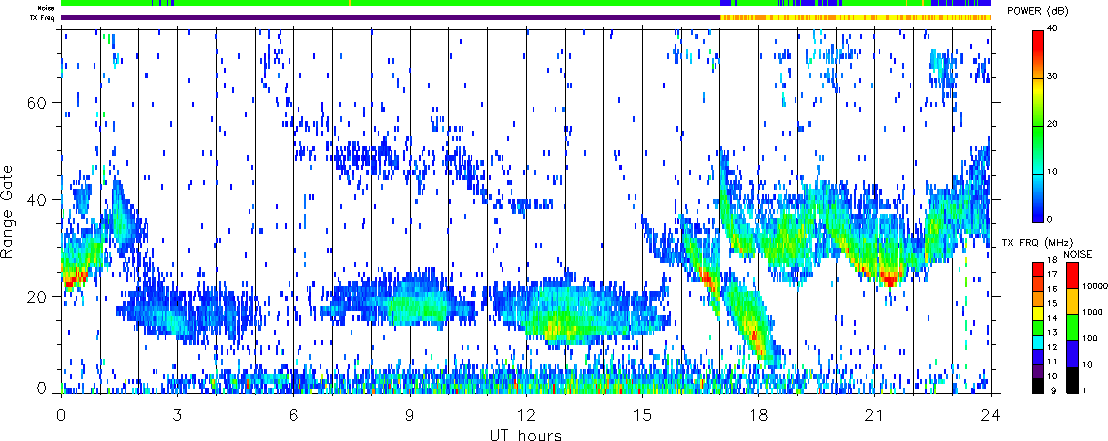Click NOISE scale value '100'
The height and width of the screenshot is (441, 1108).
point(1088,339)
